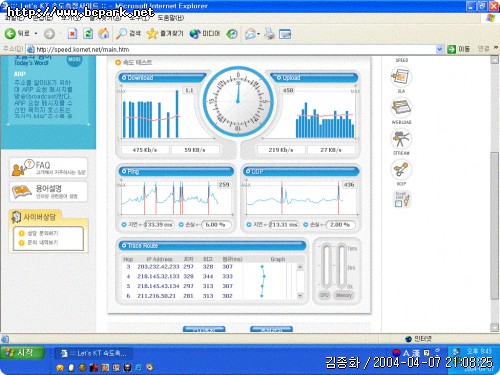Click the 시작 Start button
Viewport: 500px width, 375px height.
coord(22,353)
